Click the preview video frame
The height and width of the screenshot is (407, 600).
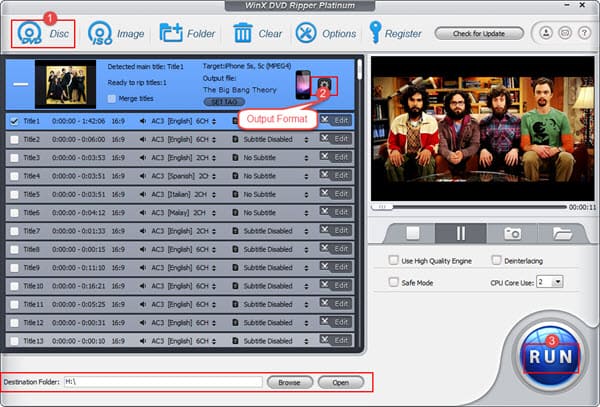point(483,129)
